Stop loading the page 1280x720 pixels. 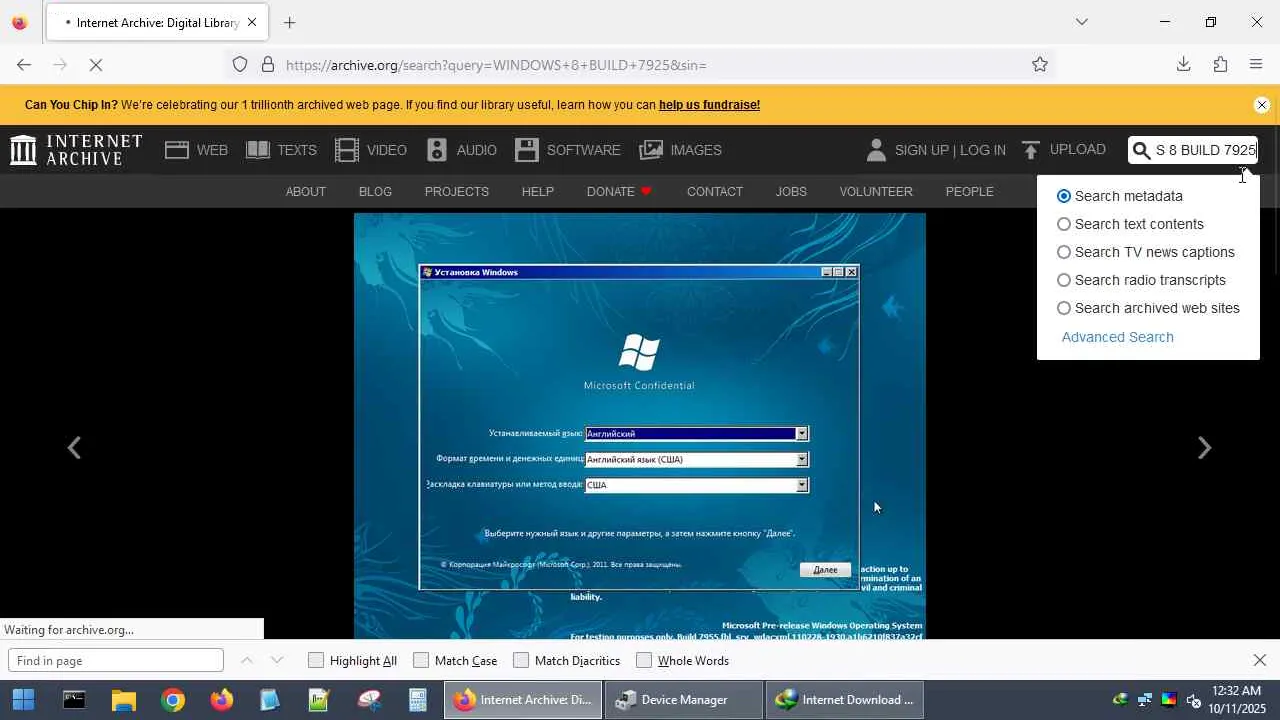tap(96, 65)
